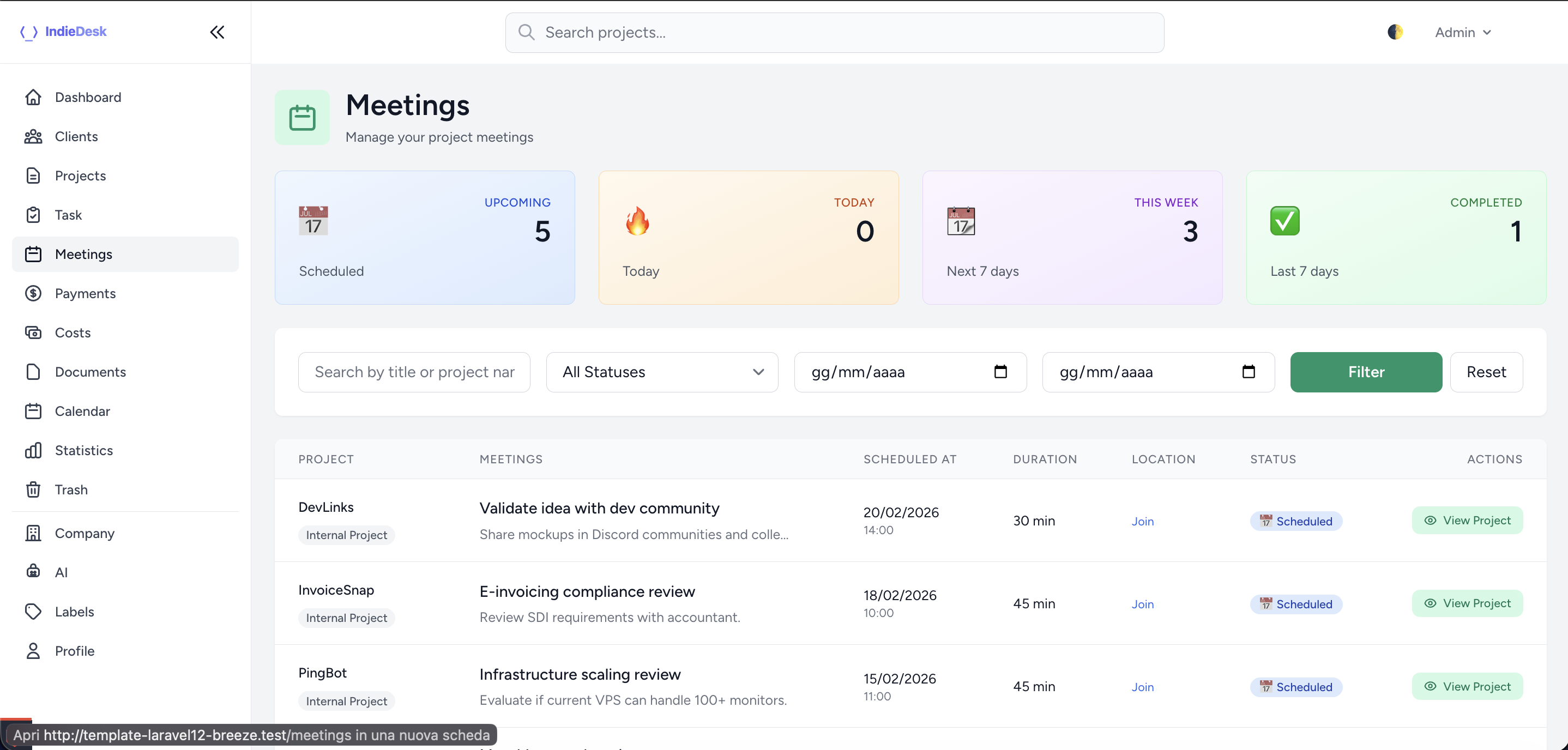Screen dimensions: 1568x750
Task: Go to Payments in sidebar
Action: pos(85,293)
